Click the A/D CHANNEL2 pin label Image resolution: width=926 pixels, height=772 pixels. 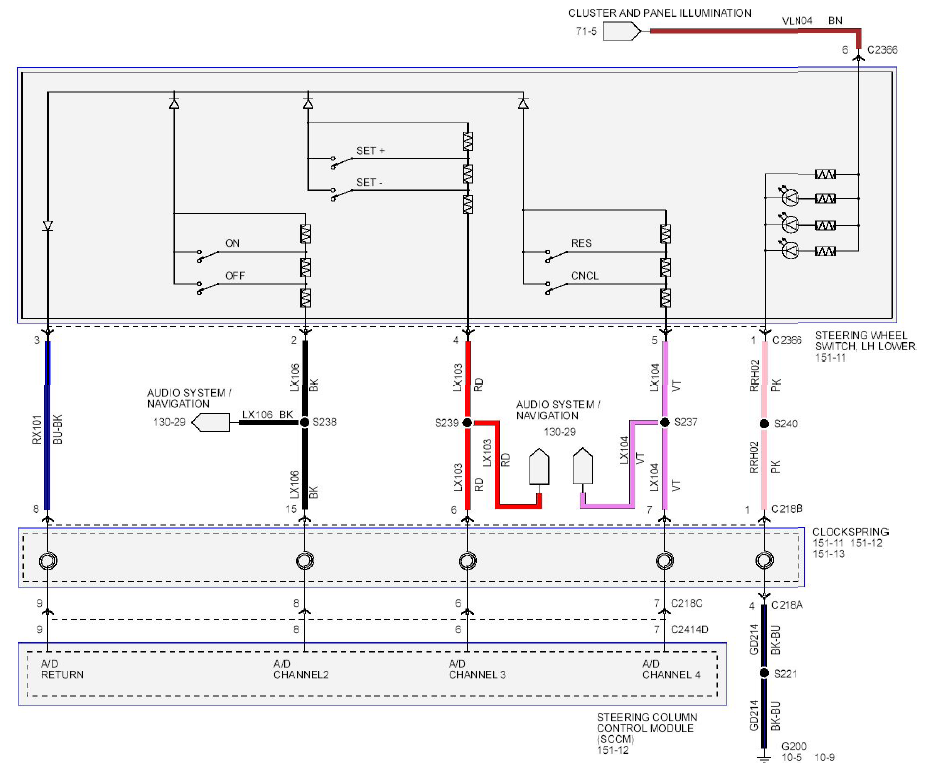(x=301, y=669)
